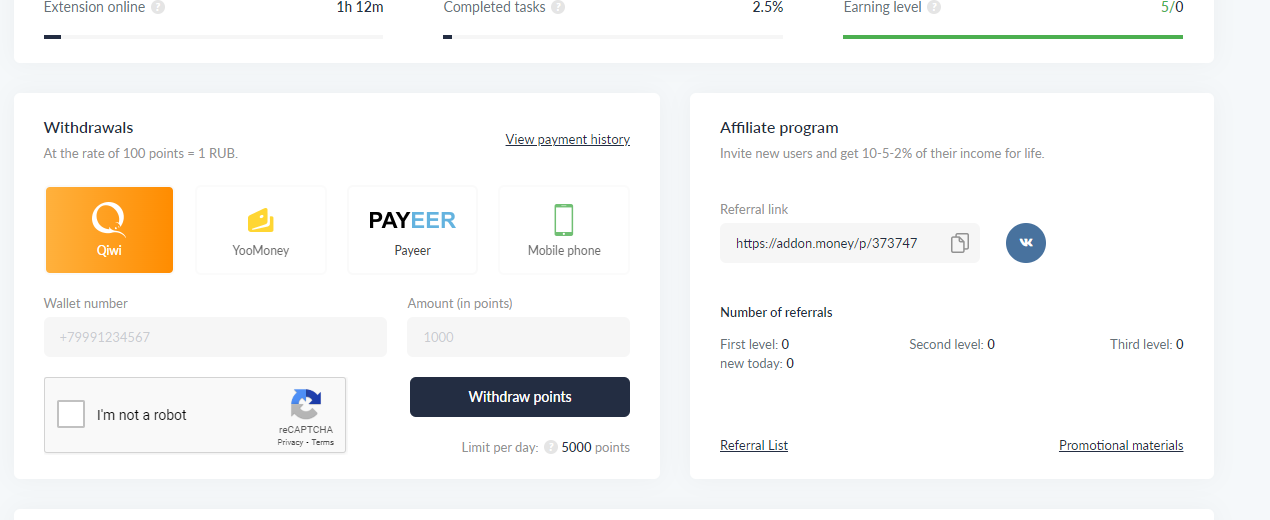1270x520 pixels.
Task: Click help icon beside Earning level
Action: click(934, 8)
